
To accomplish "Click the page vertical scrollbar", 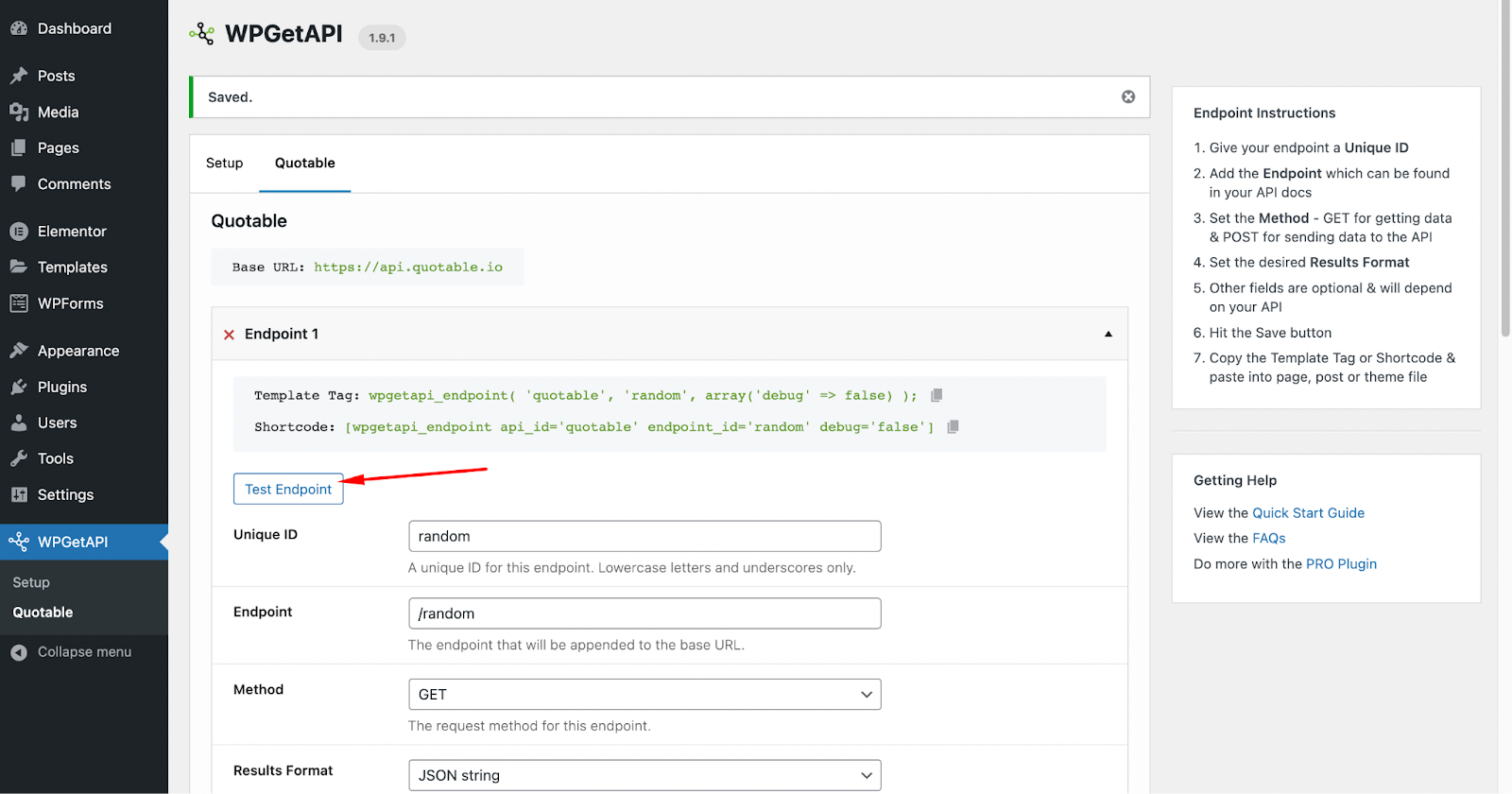I will 1505,170.
